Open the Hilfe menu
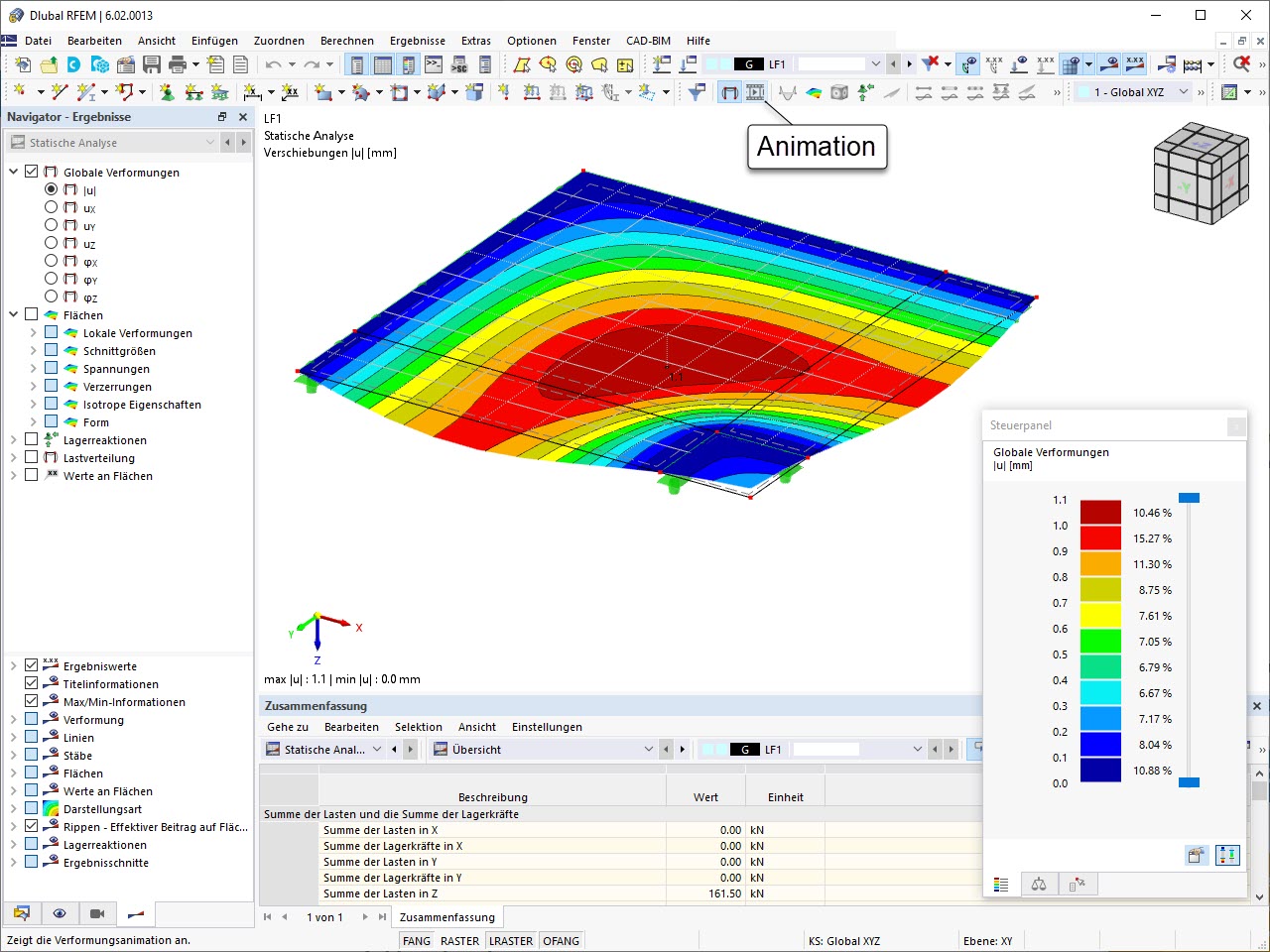This screenshot has height=952, width=1270. 698,41
